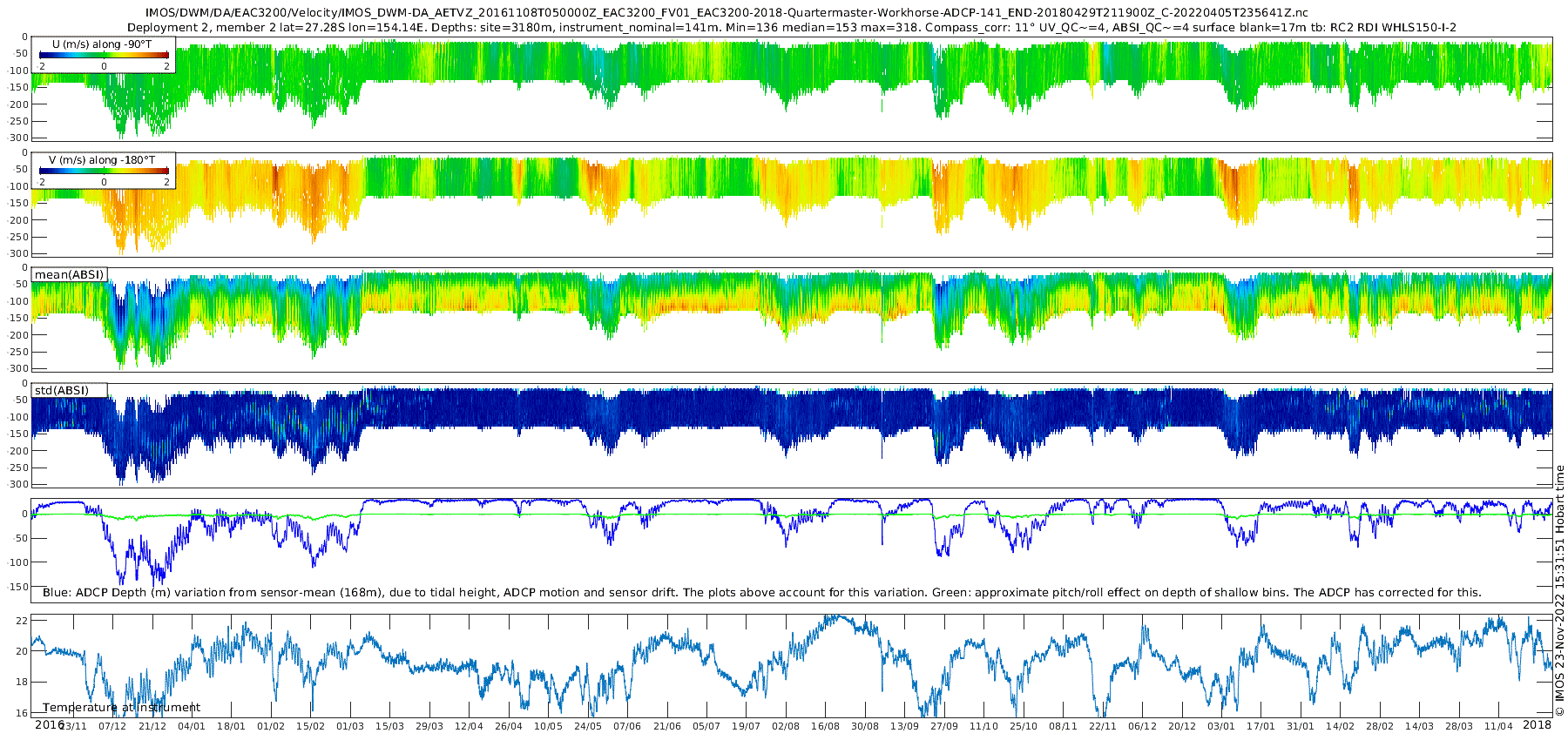Click the '05/07' date tick label

[x=706, y=726]
